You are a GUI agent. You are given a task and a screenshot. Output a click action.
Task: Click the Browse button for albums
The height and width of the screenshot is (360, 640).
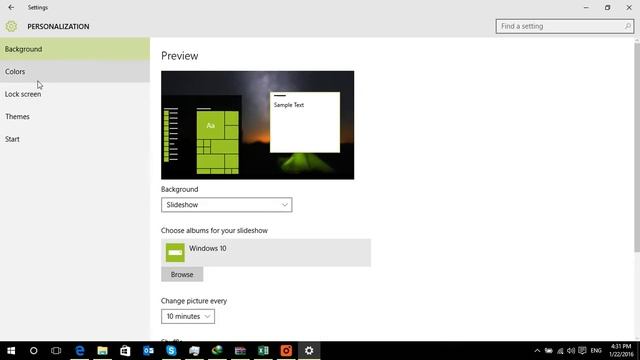[x=182, y=275]
